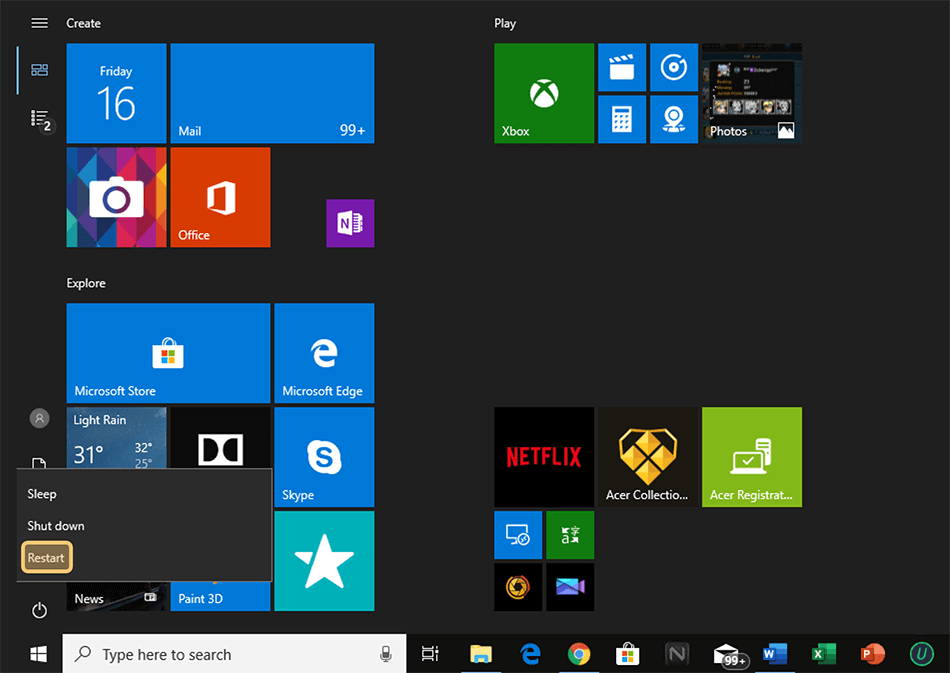Open the Office tile

tap(221, 197)
